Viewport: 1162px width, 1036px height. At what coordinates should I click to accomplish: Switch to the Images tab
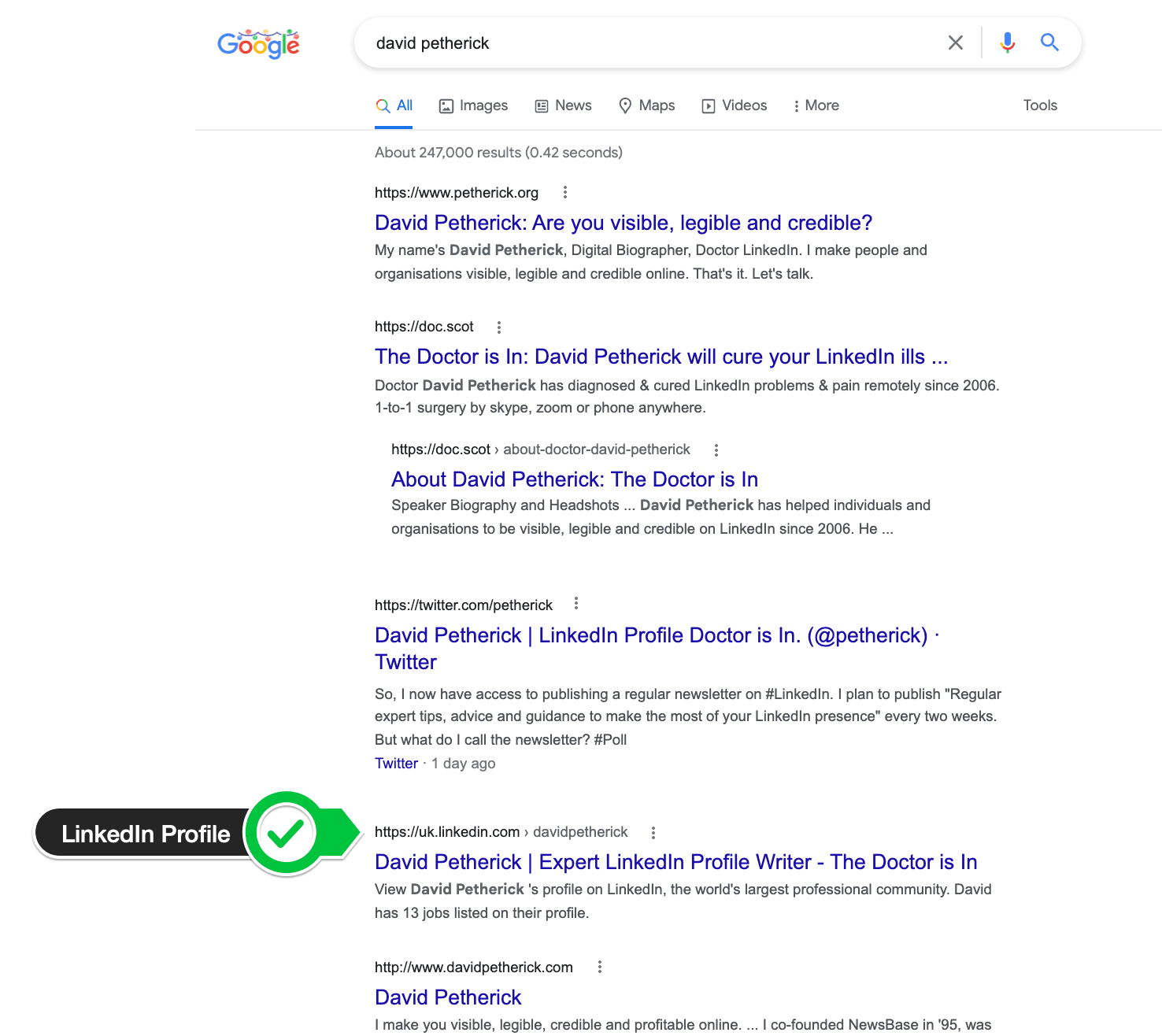tap(473, 105)
